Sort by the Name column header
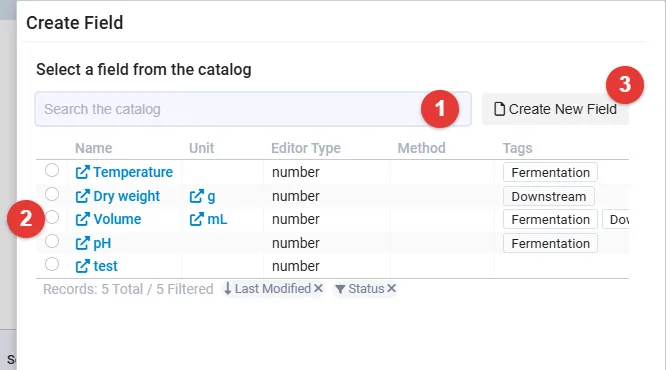Screen dimensions: 666x370 click(93, 148)
